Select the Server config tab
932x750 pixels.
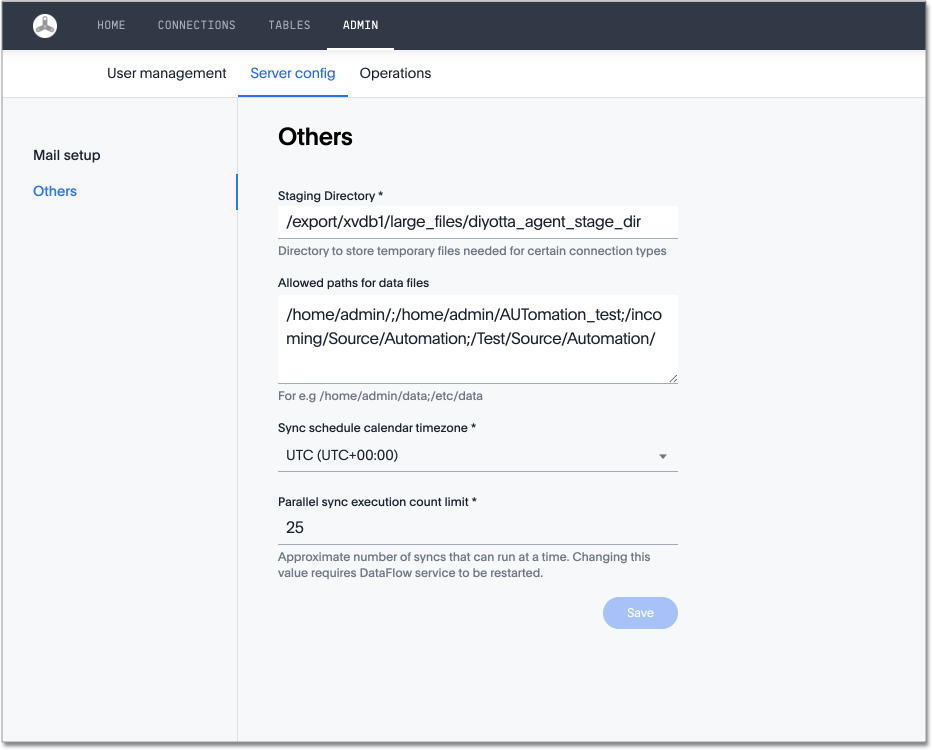tap(293, 73)
